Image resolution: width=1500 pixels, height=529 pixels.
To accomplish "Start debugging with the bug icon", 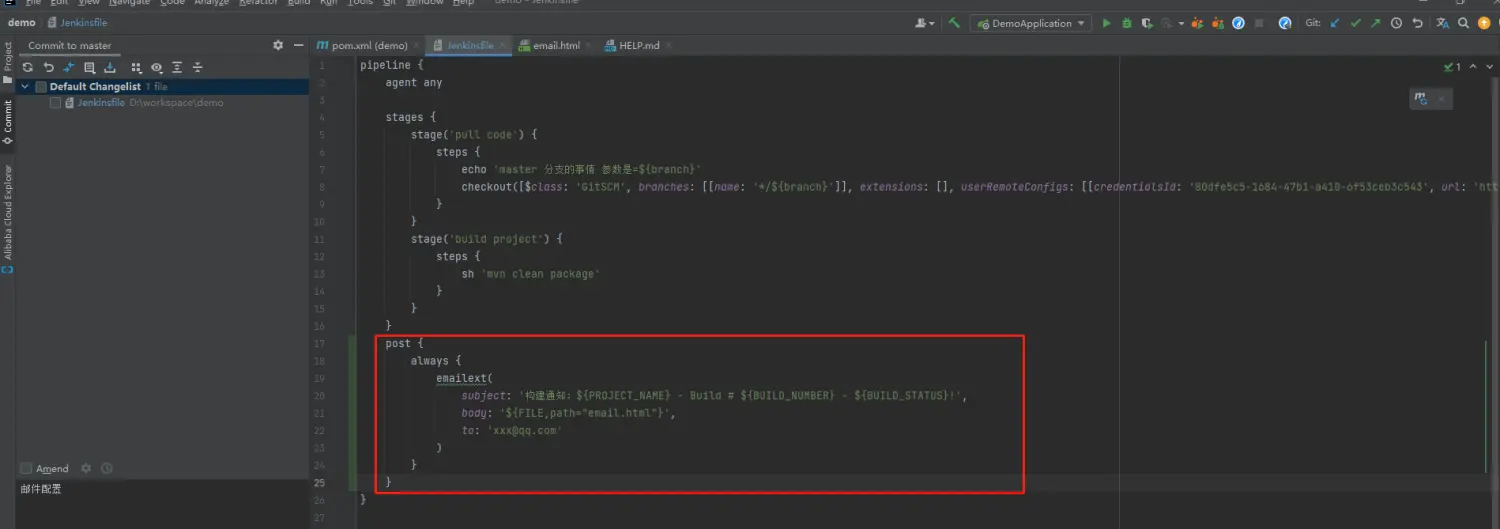I will click(x=1127, y=23).
